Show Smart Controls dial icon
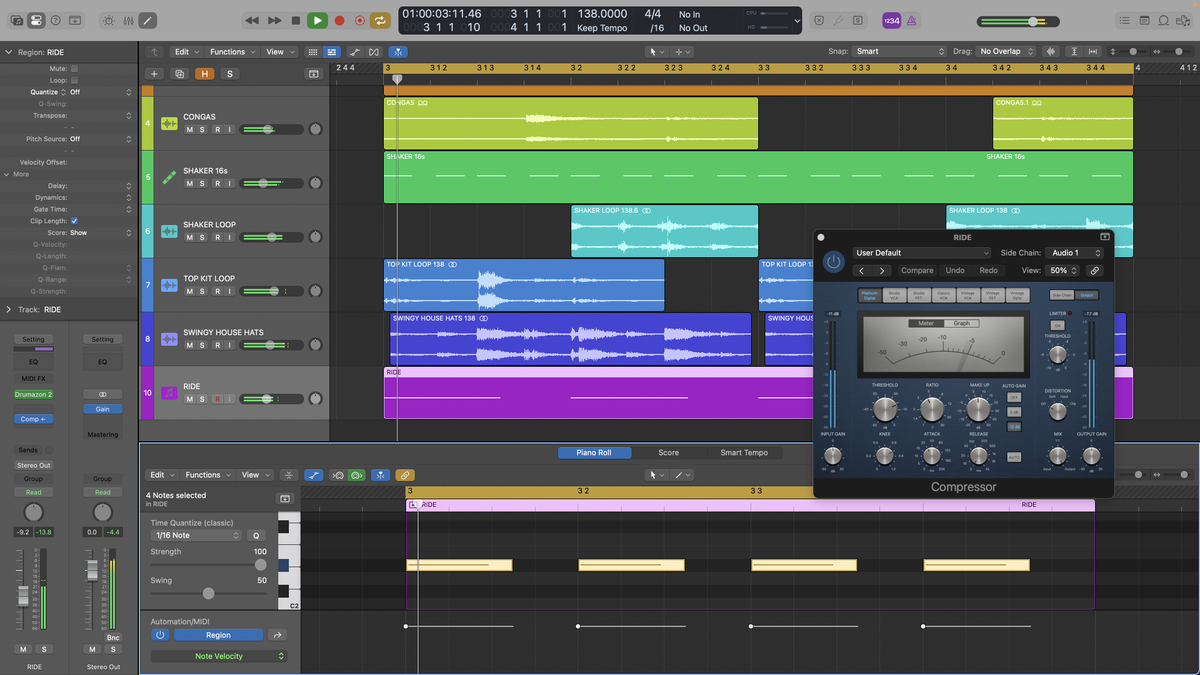 109,20
